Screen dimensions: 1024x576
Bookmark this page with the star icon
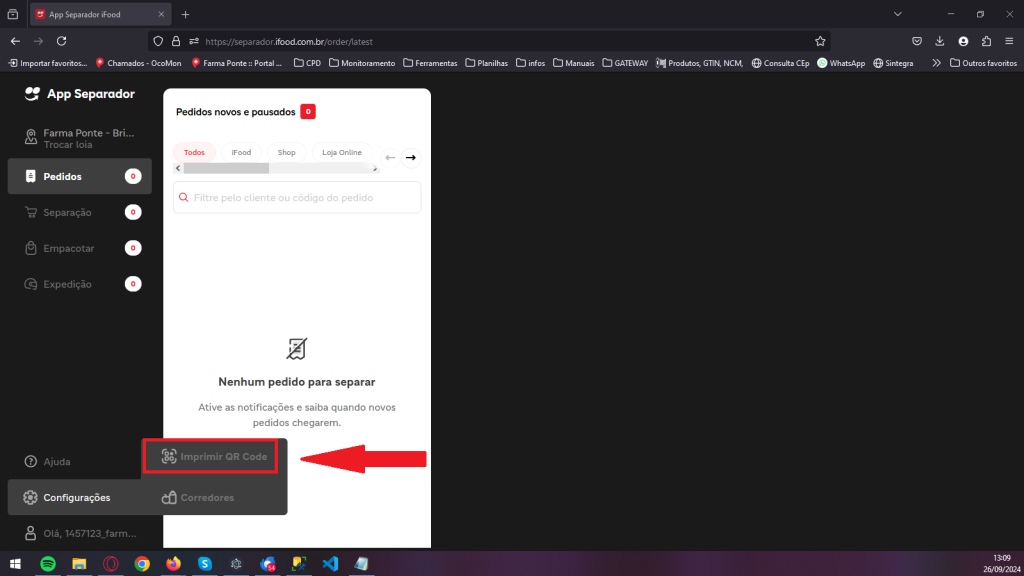[x=820, y=41]
